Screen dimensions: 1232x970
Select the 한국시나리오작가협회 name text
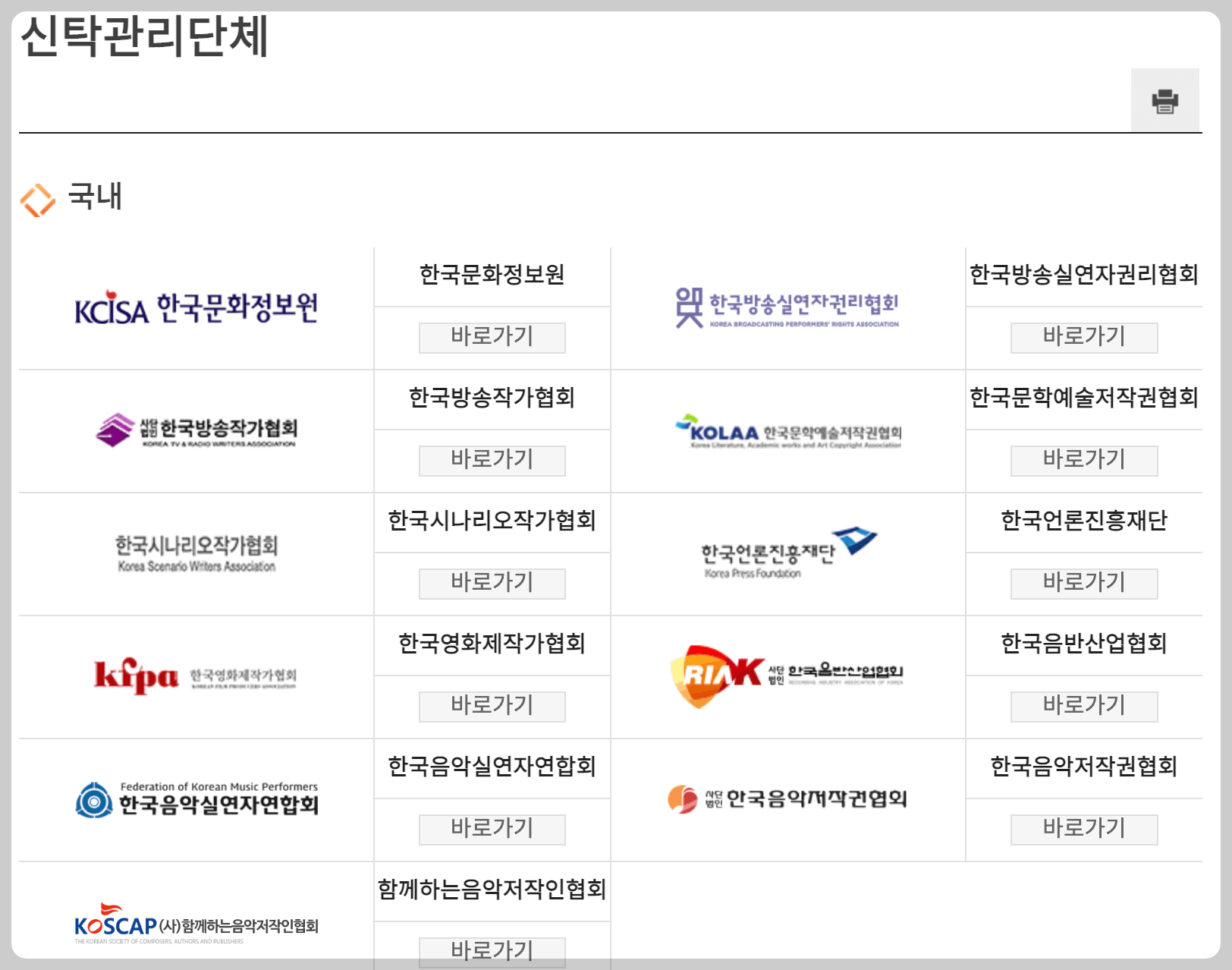tap(492, 521)
